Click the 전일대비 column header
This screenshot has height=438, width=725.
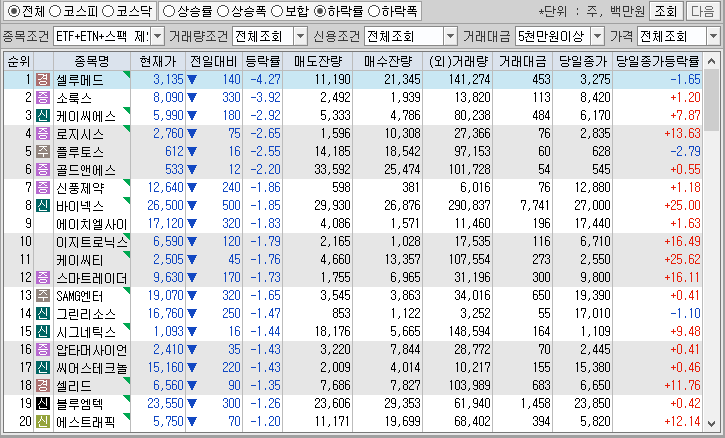(x=214, y=61)
